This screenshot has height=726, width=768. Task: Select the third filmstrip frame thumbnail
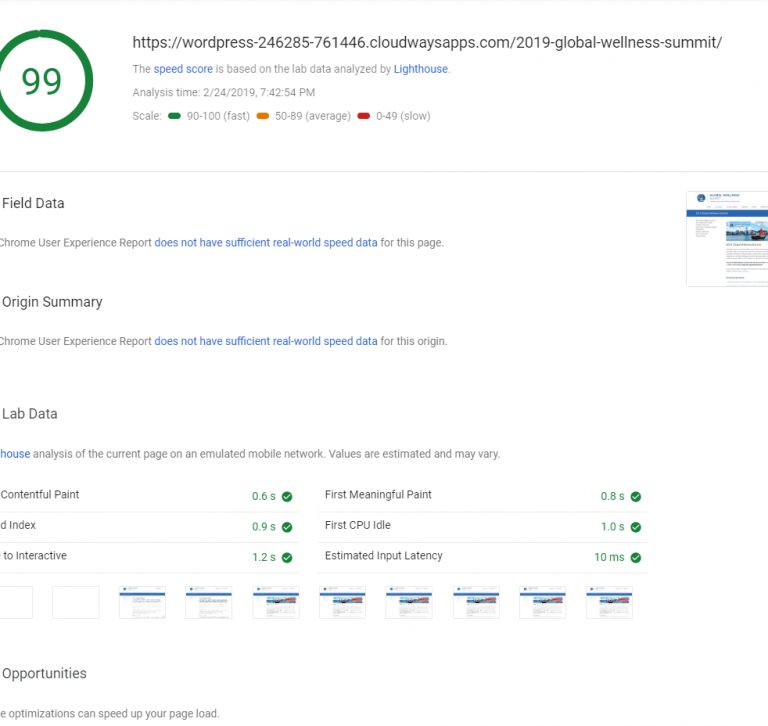[x=142, y=602]
